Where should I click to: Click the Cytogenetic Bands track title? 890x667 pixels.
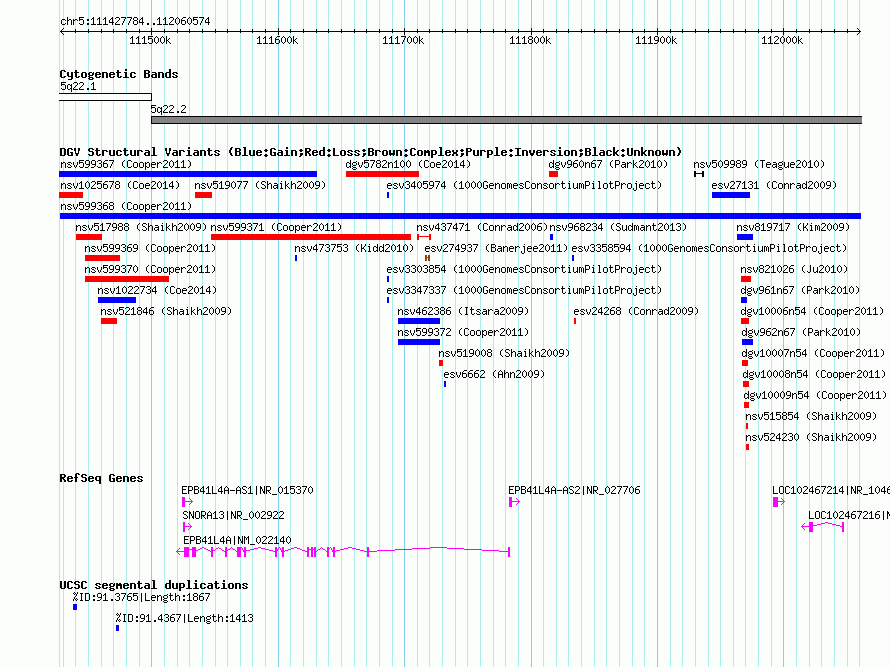[x=119, y=74]
